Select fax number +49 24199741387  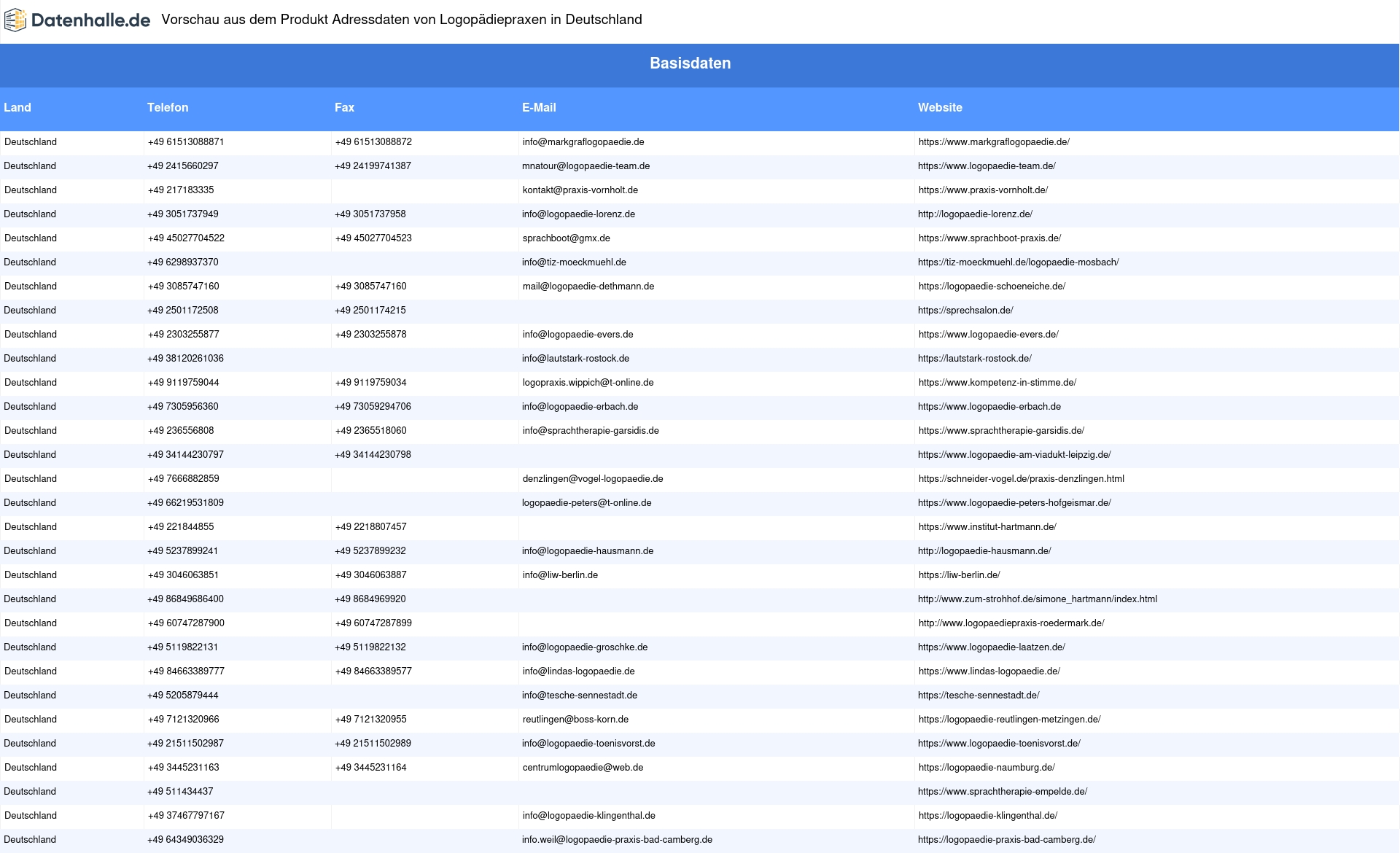(x=373, y=166)
